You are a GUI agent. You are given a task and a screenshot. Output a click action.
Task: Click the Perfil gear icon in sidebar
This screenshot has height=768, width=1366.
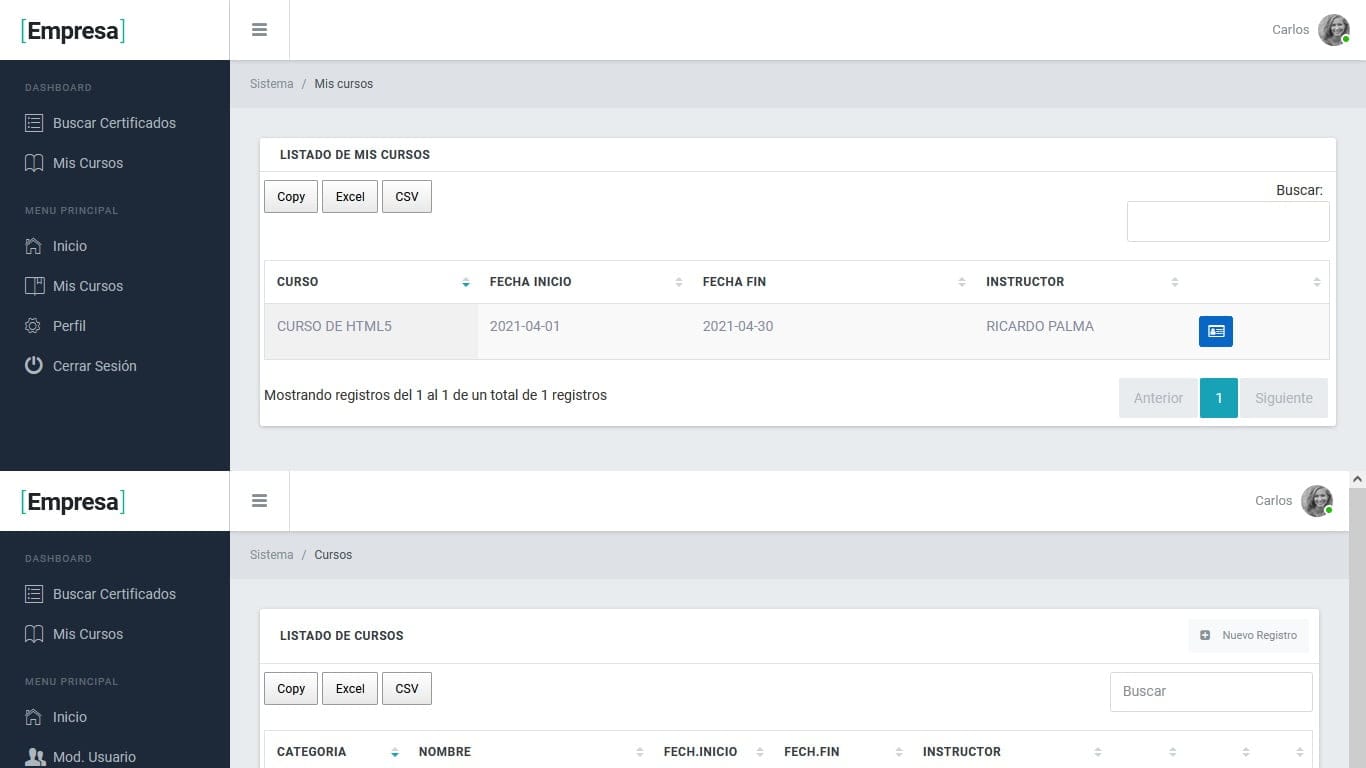[34, 326]
